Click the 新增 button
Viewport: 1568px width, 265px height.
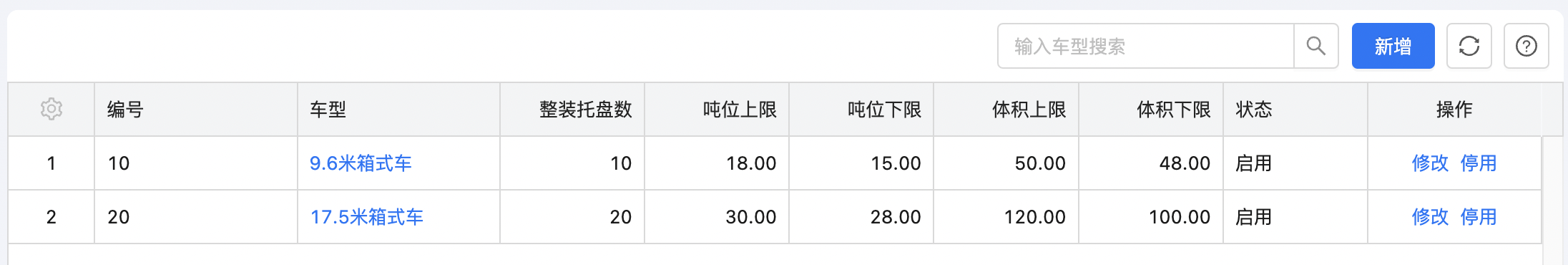[1393, 46]
